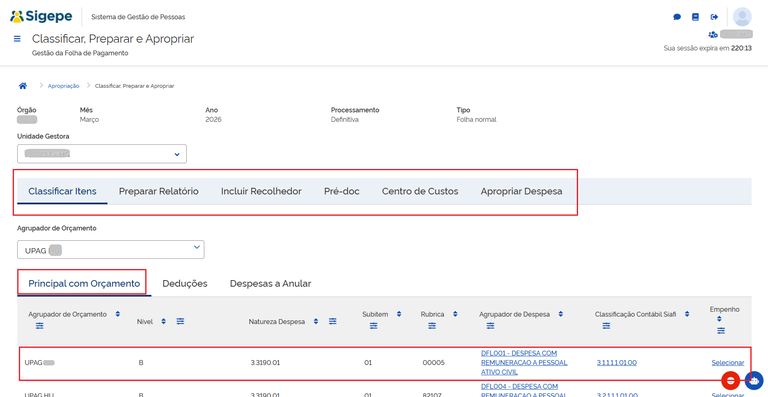Click the Definitiva processing value

coord(345,119)
